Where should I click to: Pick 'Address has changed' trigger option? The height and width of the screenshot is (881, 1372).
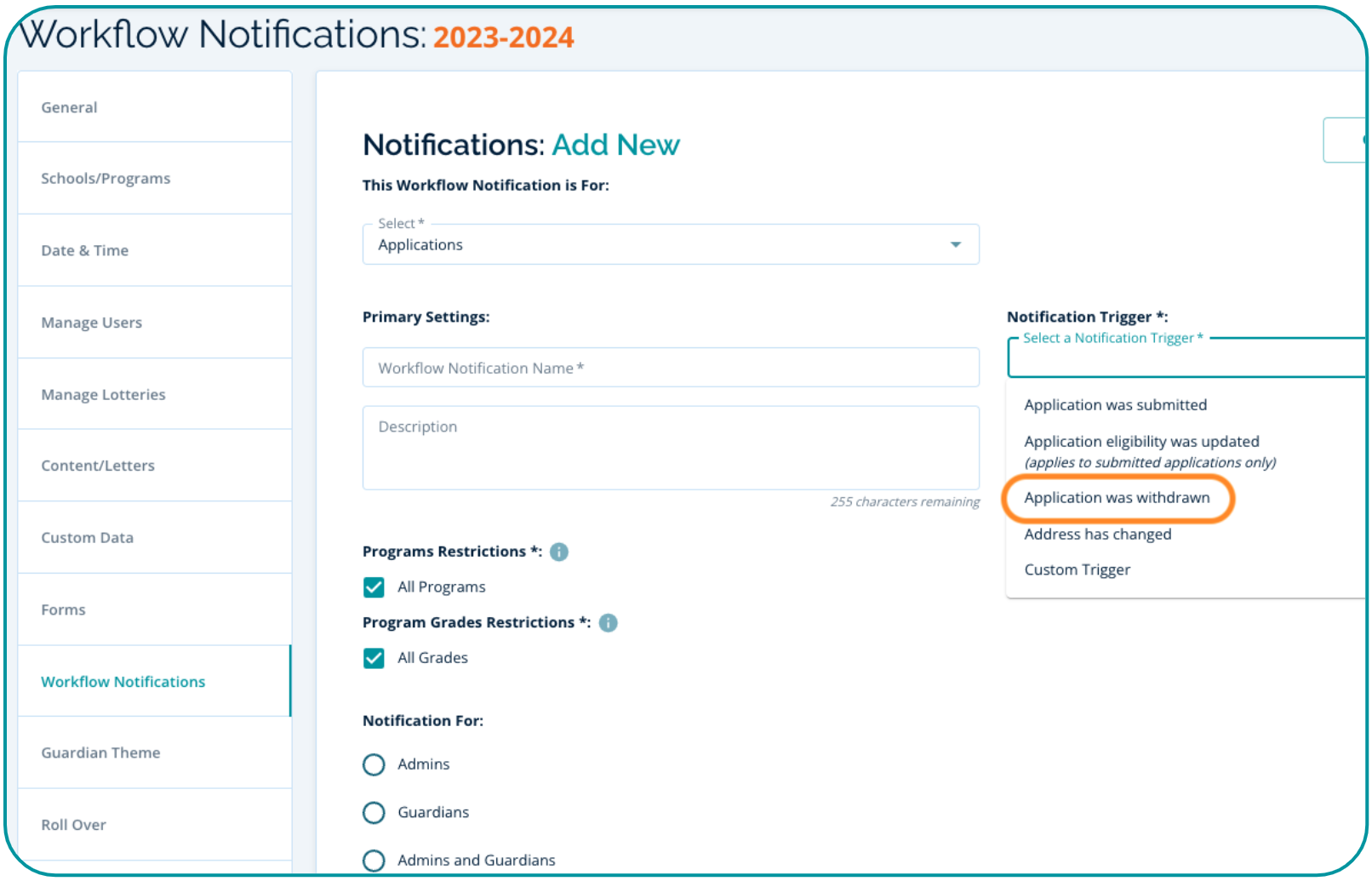click(1097, 535)
